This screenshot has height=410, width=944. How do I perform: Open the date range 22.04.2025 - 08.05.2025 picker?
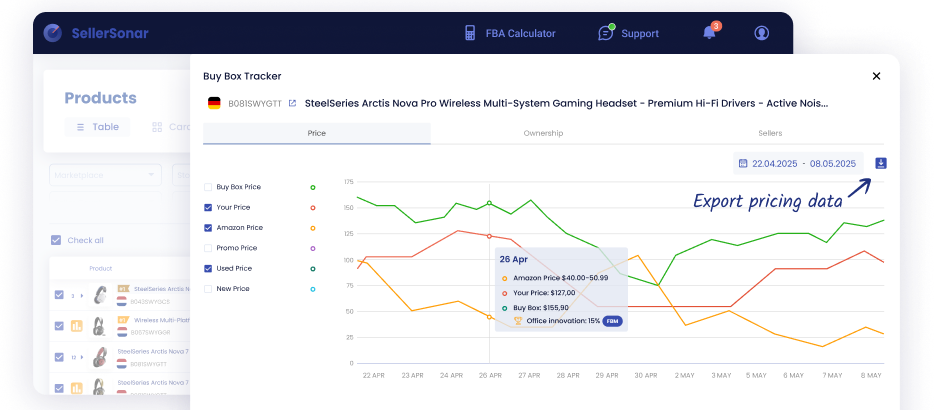click(798, 163)
